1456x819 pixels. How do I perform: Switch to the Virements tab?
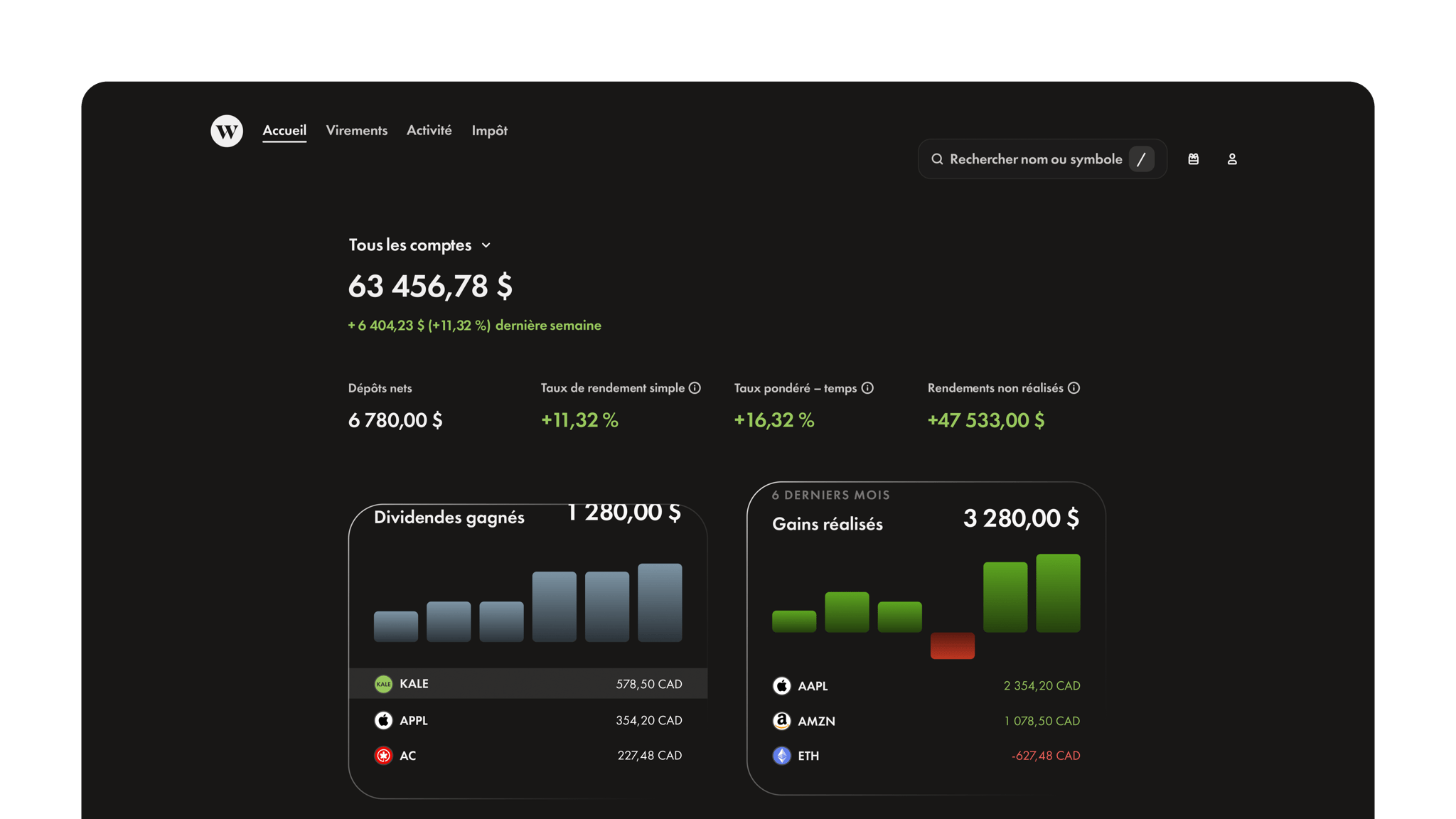pos(357,131)
